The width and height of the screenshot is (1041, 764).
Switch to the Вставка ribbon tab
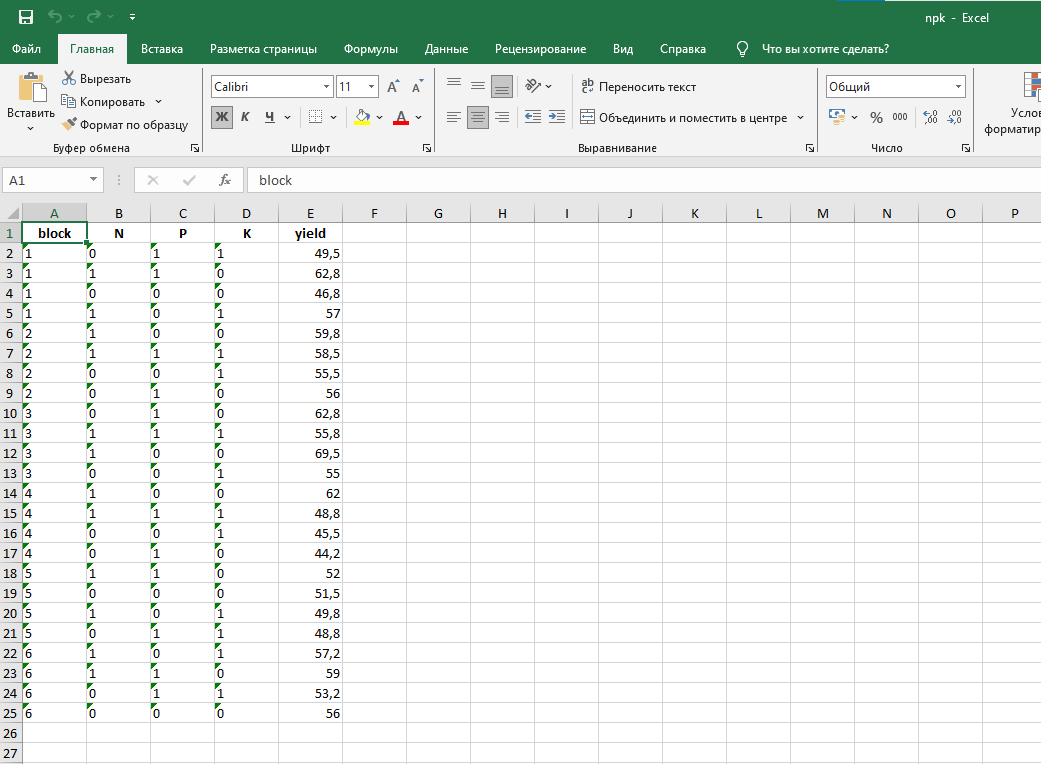pyautogui.click(x=162, y=49)
